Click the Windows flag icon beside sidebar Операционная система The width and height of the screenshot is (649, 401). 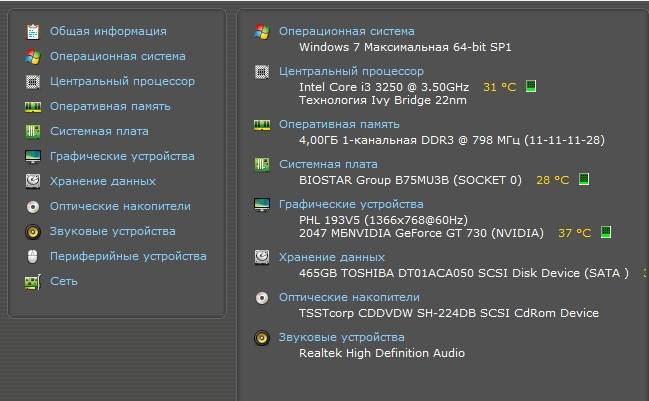coord(33,57)
